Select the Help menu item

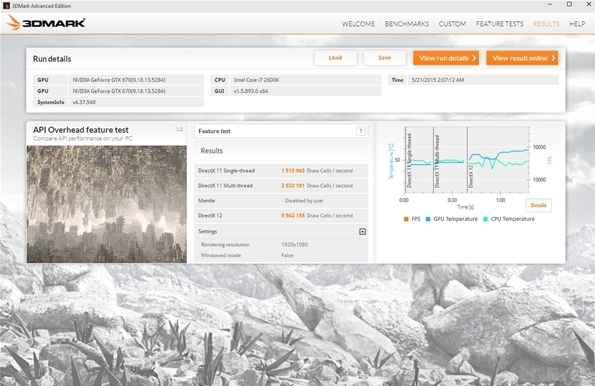point(577,24)
